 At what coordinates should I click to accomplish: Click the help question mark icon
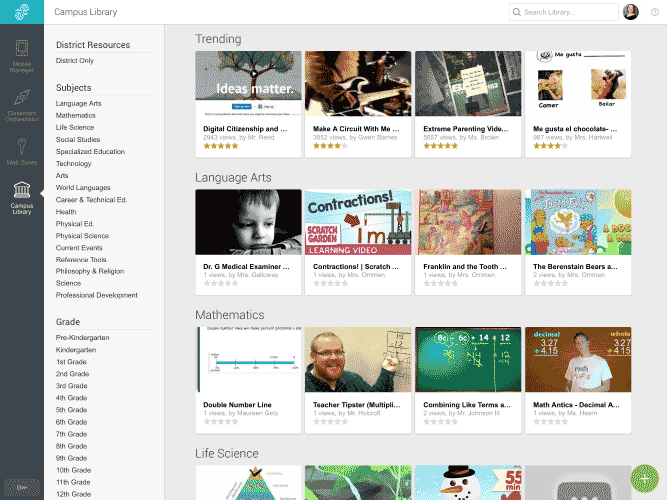(655, 12)
